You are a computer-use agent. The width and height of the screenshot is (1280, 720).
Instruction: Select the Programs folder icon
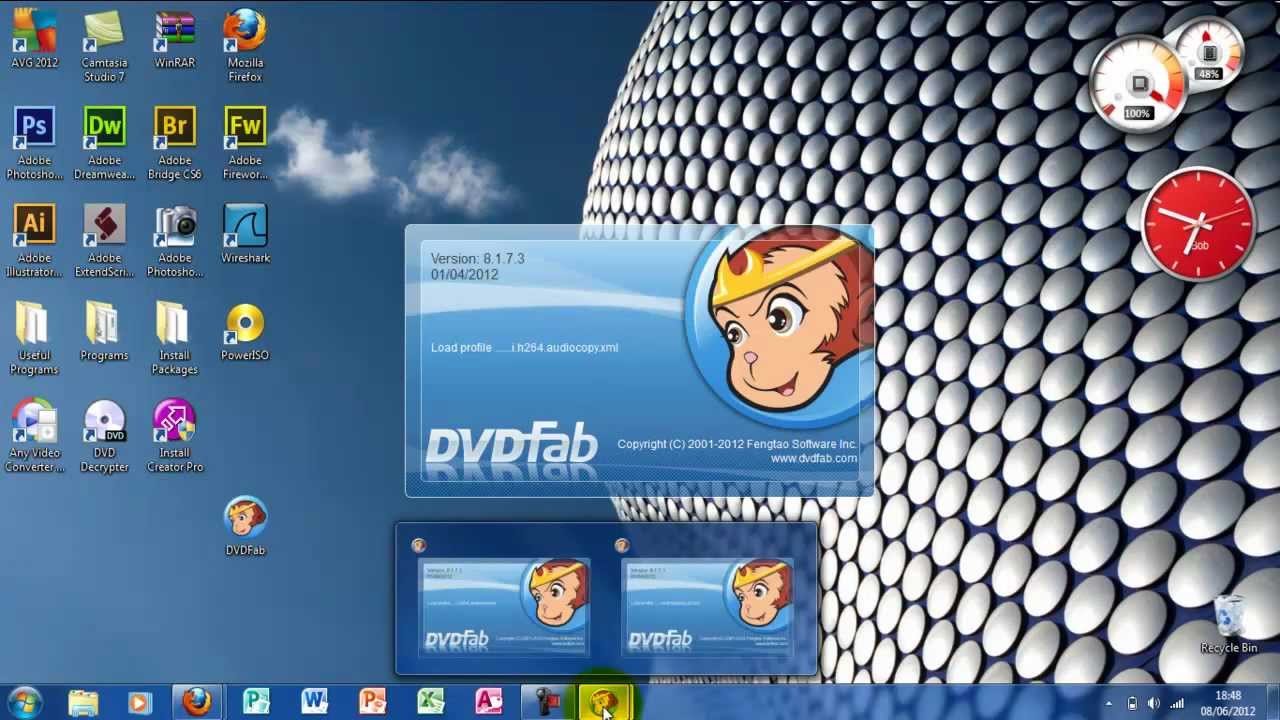104,333
